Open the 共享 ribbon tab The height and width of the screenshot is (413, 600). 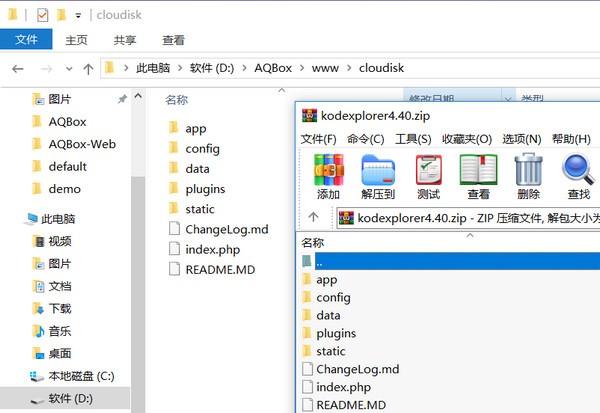(x=124, y=40)
